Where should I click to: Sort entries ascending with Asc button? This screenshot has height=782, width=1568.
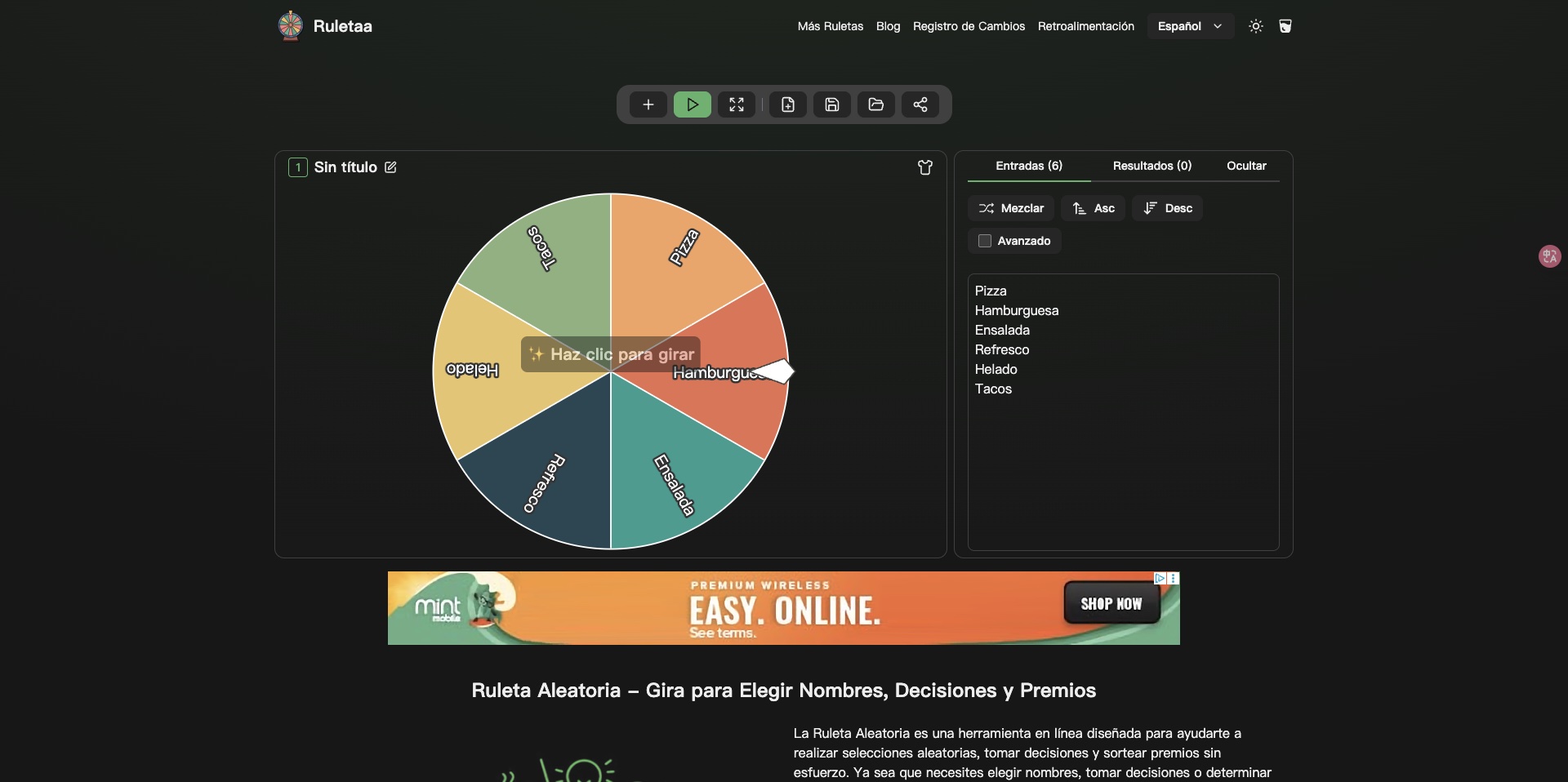1093,208
